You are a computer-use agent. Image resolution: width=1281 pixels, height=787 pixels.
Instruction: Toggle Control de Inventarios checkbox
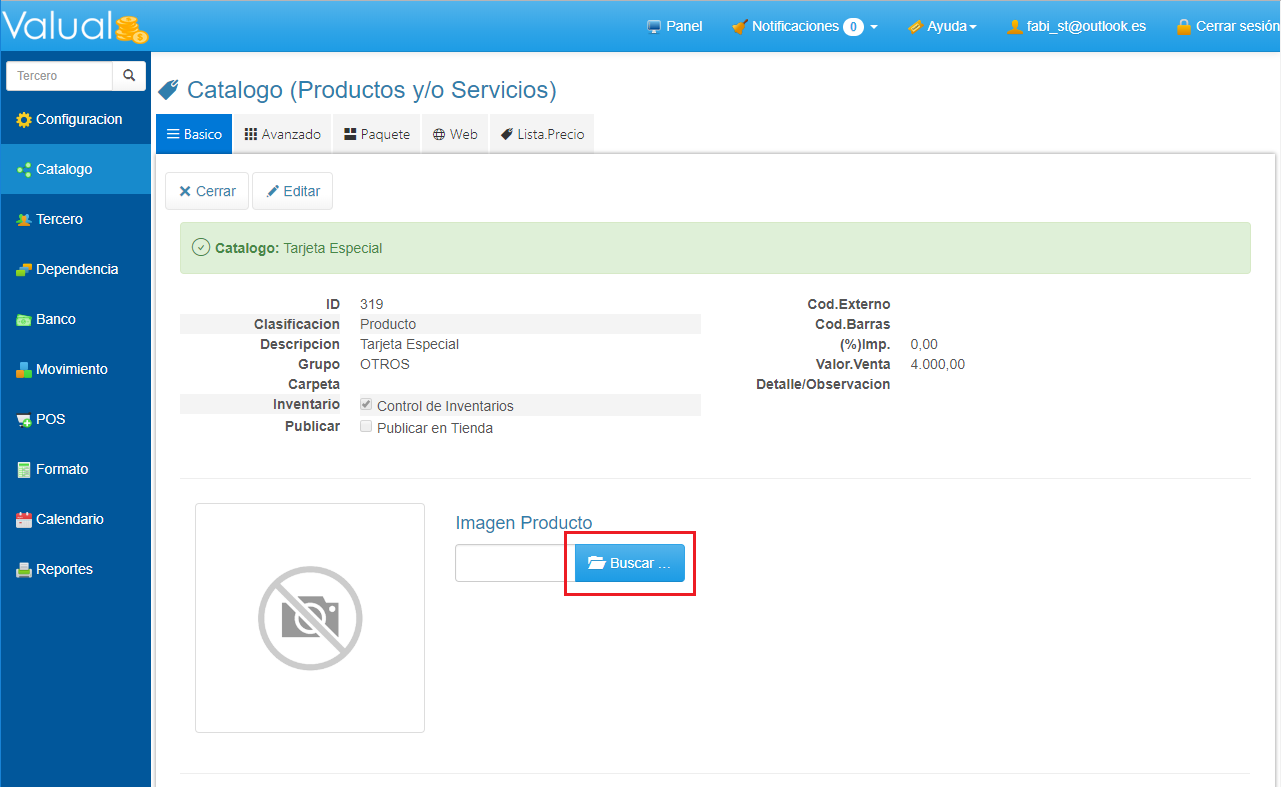click(x=366, y=404)
